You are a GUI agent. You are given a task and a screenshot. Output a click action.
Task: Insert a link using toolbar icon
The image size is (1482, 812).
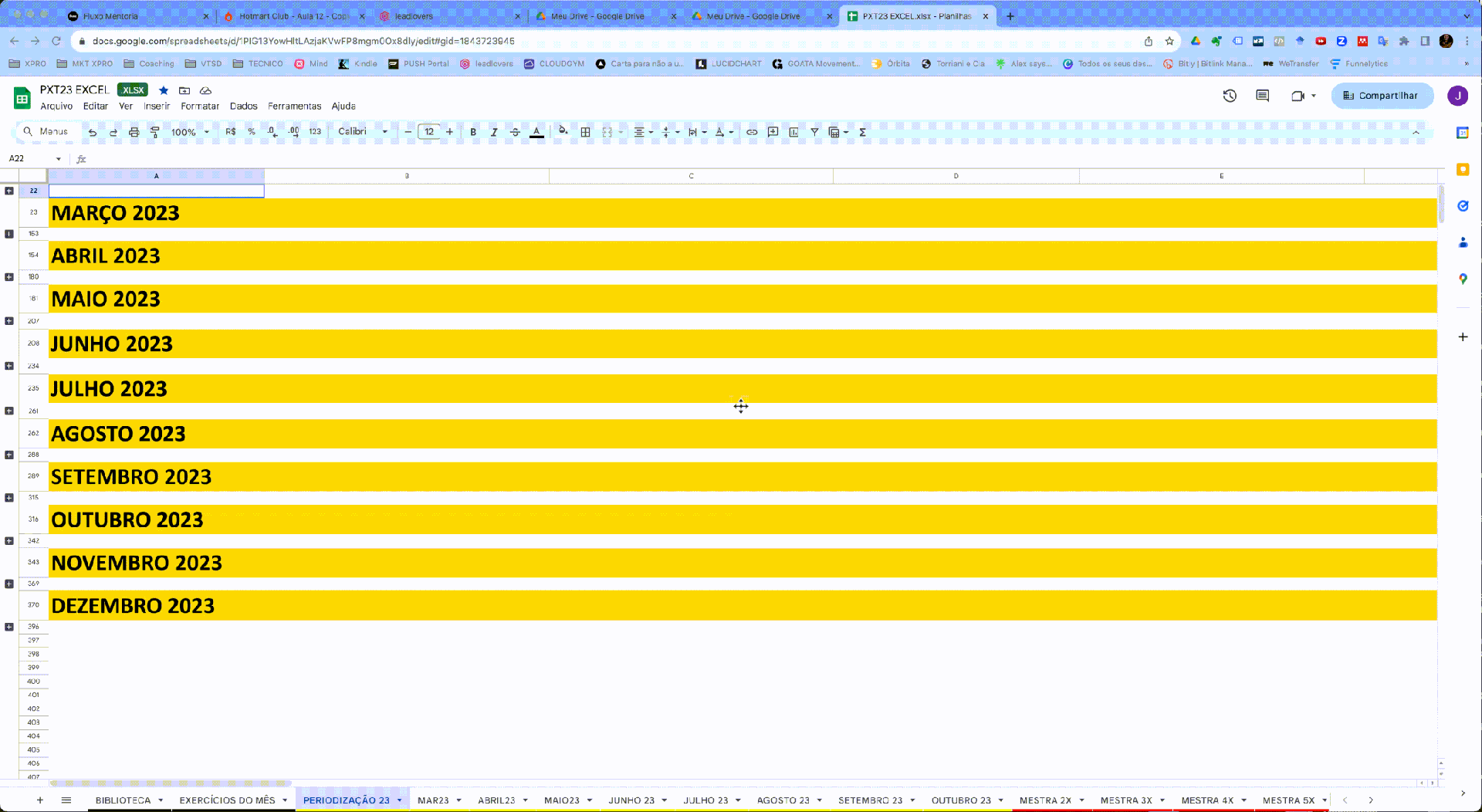[x=752, y=132]
